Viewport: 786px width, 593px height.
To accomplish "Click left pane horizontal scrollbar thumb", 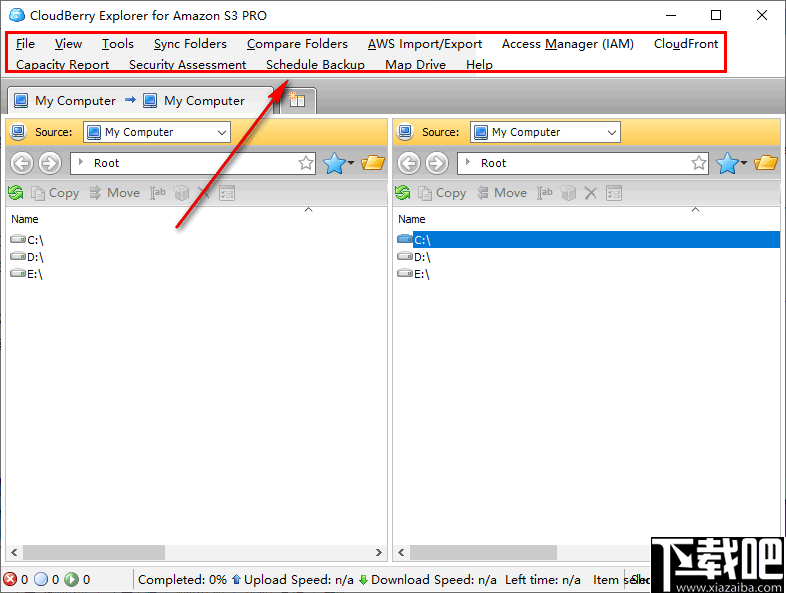I will click(94, 552).
